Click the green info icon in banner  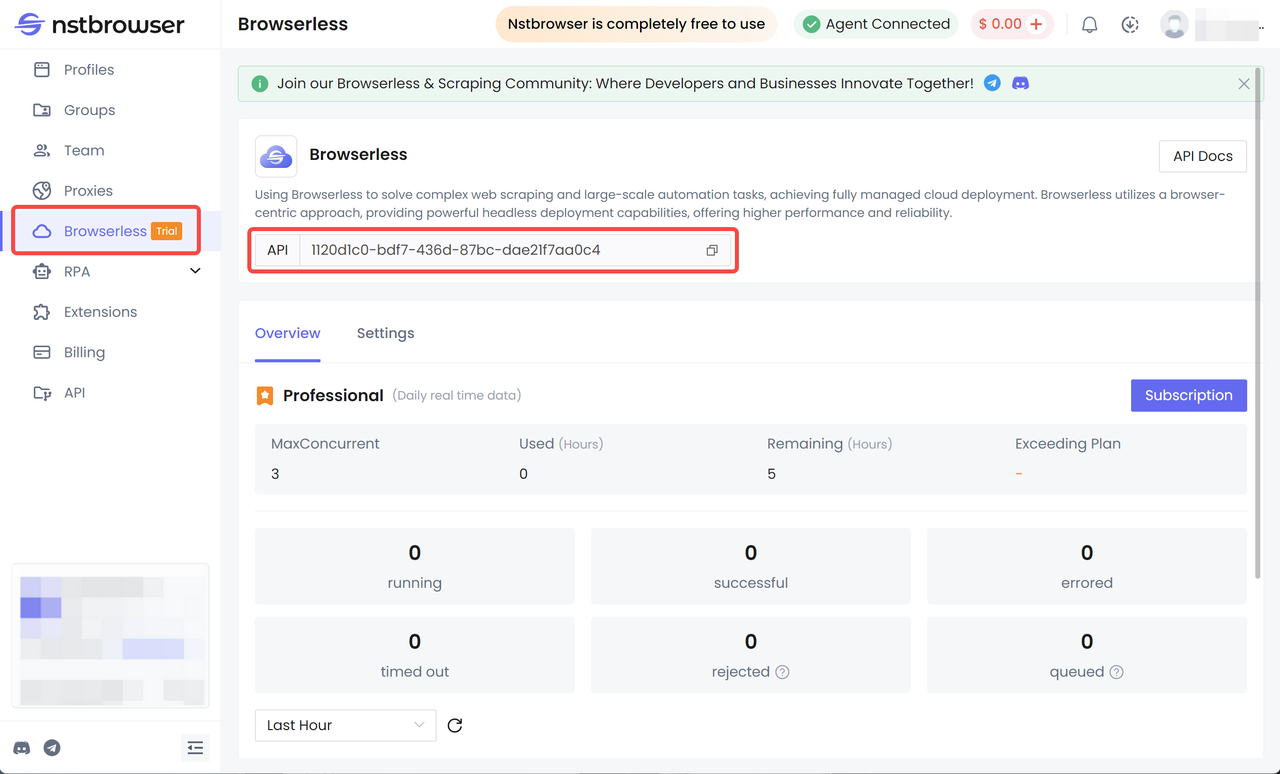[260, 84]
